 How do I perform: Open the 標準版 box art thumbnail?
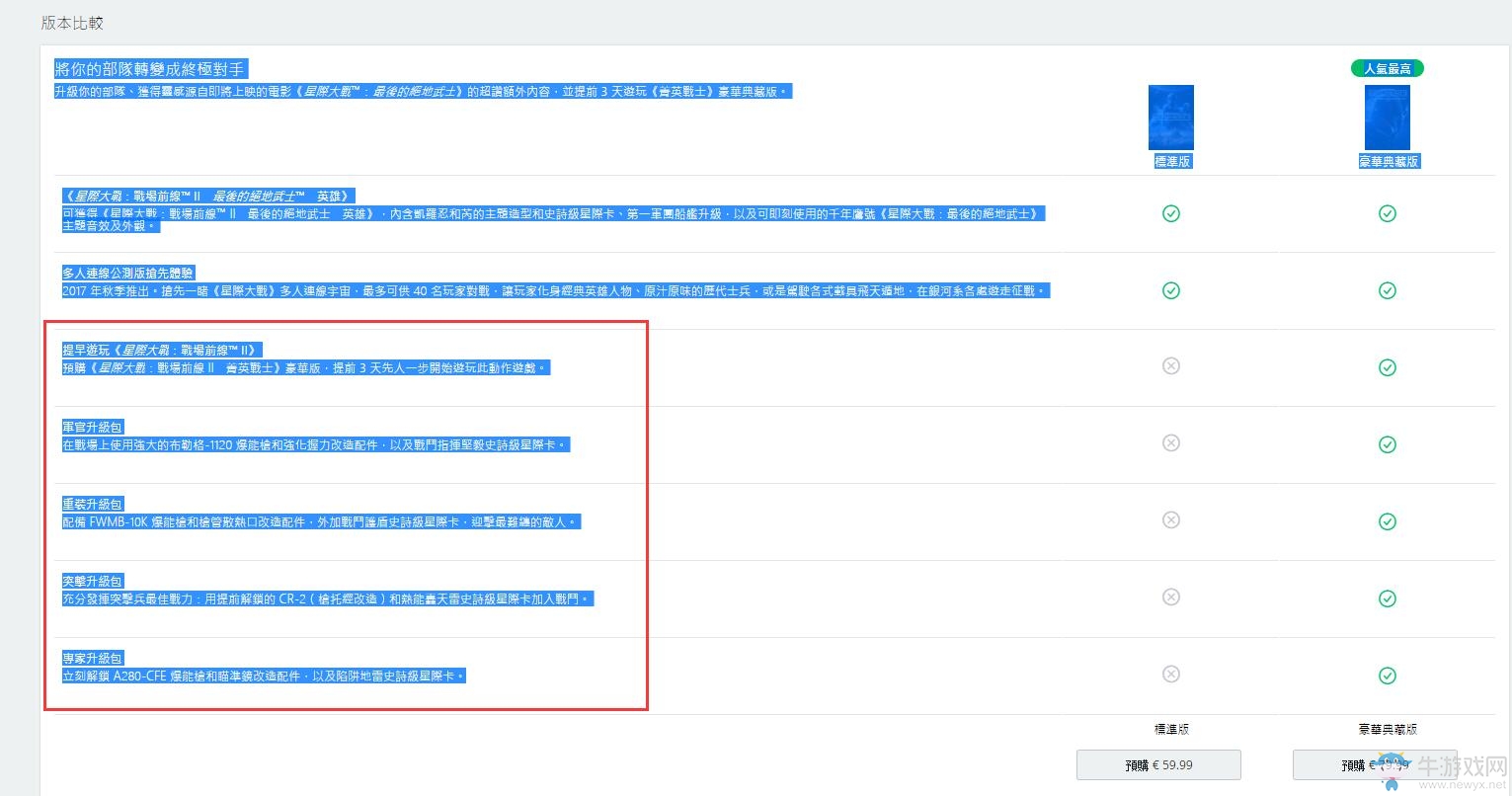pyautogui.click(x=1171, y=118)
